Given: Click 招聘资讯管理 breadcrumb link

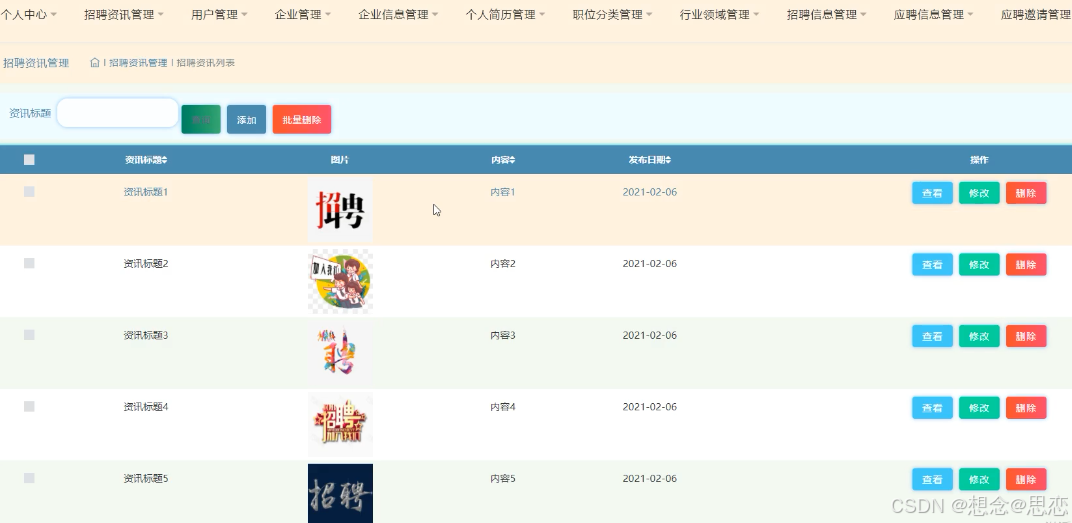Looking at the screenshot, I should [x=138, y=63].
